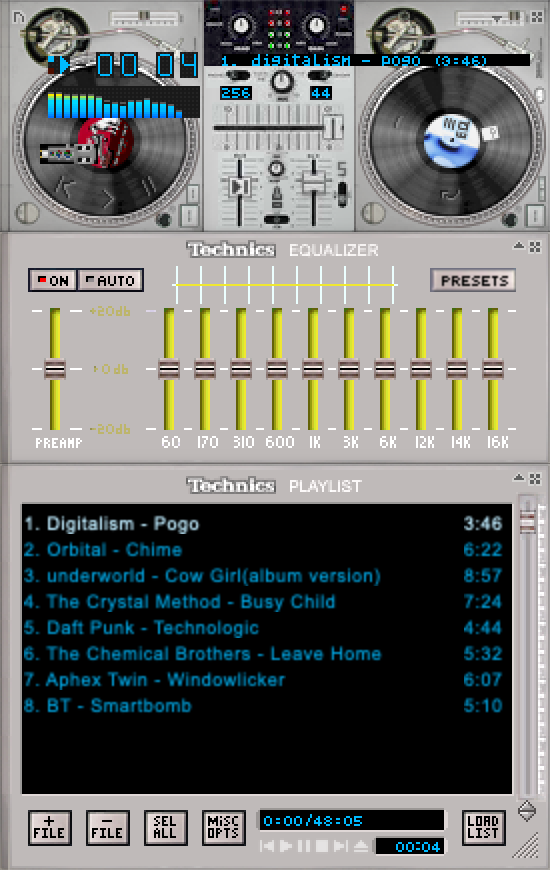
Task: Click the horizontal fader handle in mixer
Action: (x=333, y=127)
